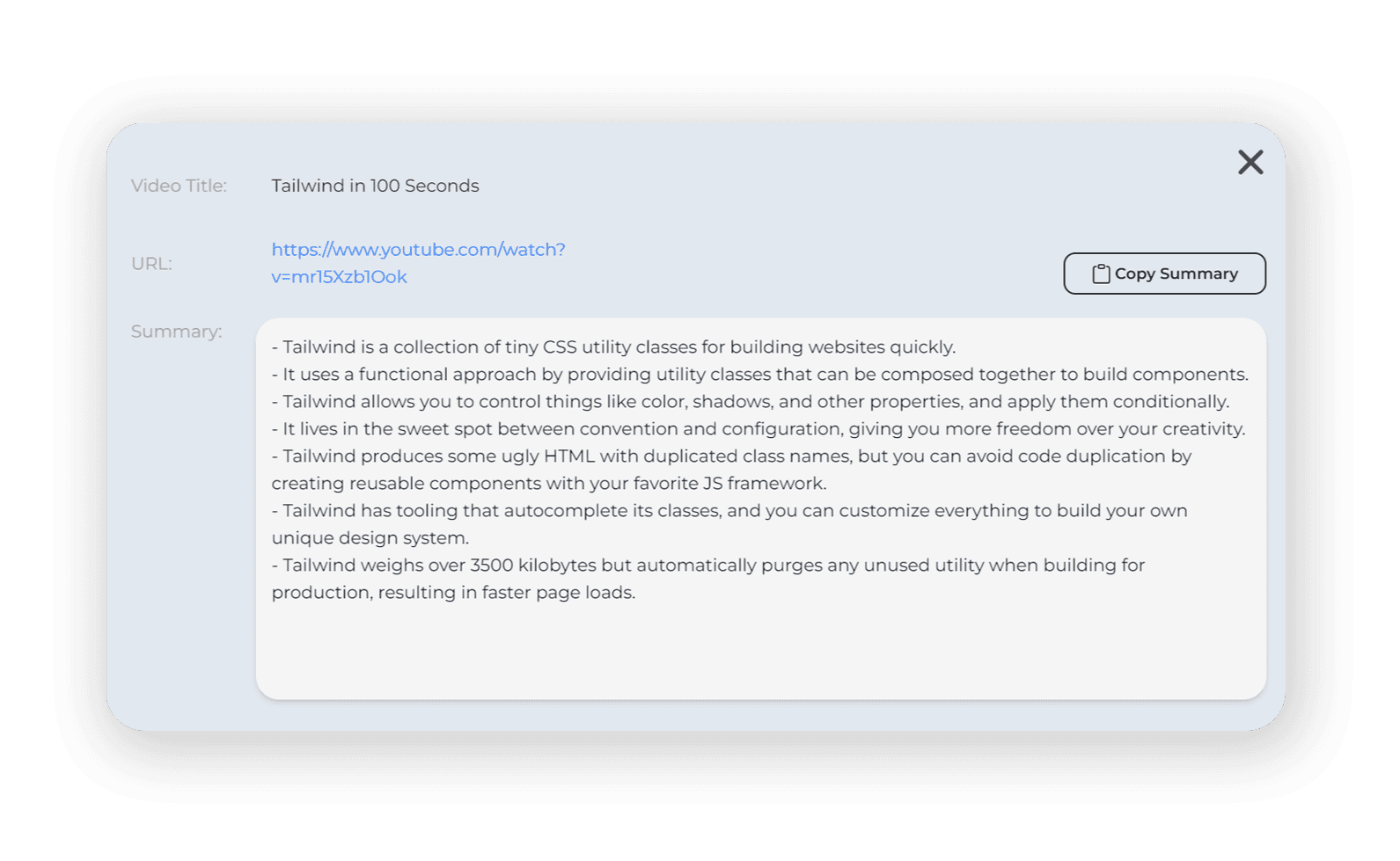Click the text about faster page loads
1400x861 pixels.
453,593
